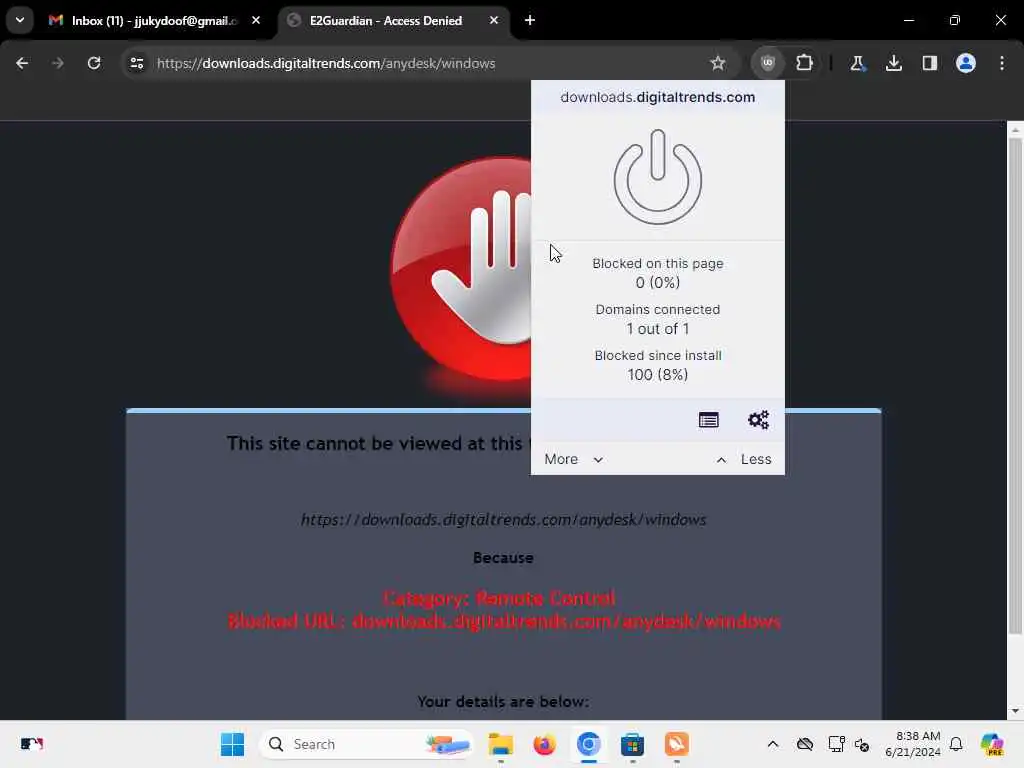Open notifications bell icon

956,744
